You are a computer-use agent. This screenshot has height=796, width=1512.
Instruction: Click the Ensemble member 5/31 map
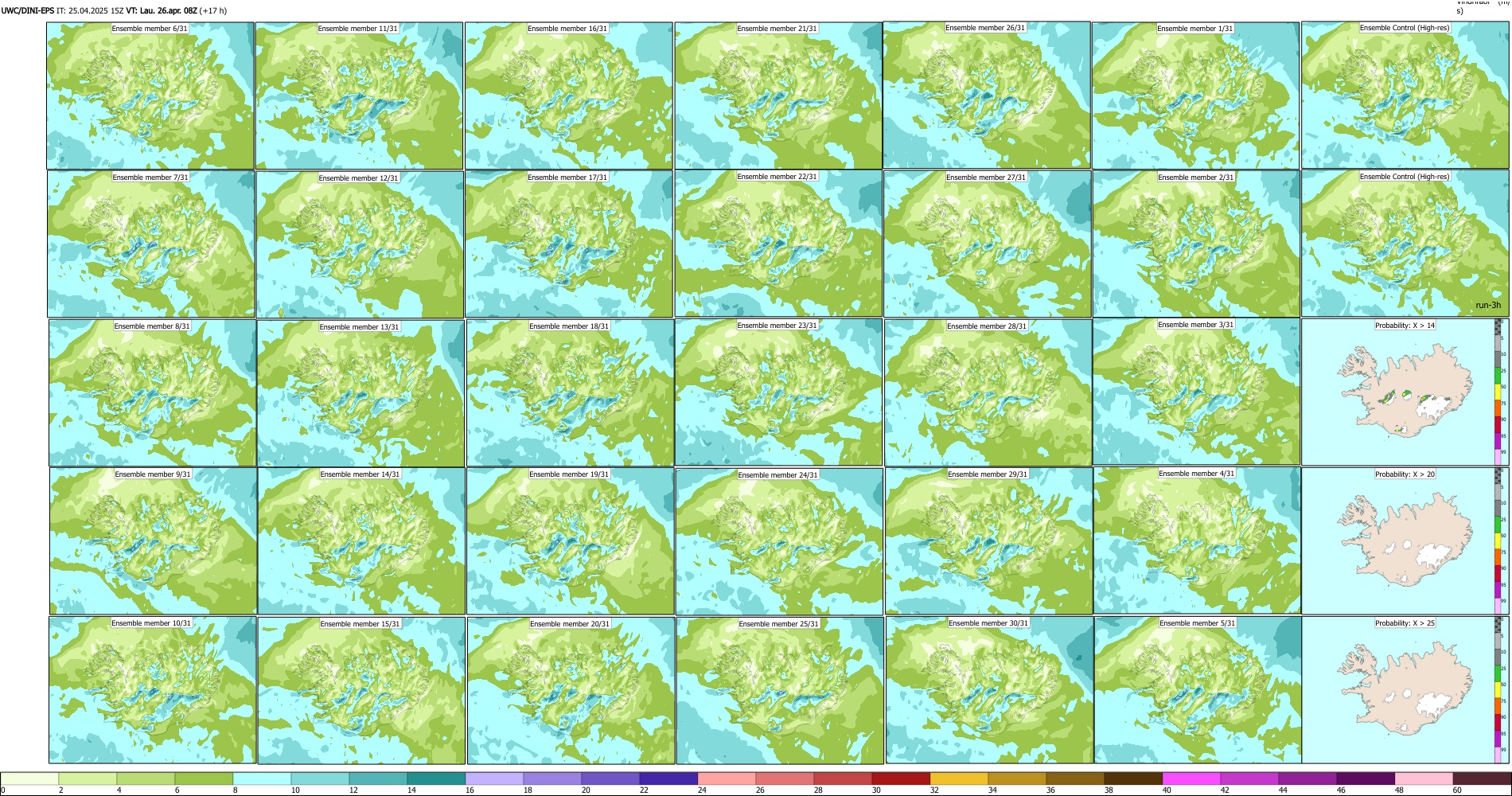pyautogui.click(x=1198, y=690)
